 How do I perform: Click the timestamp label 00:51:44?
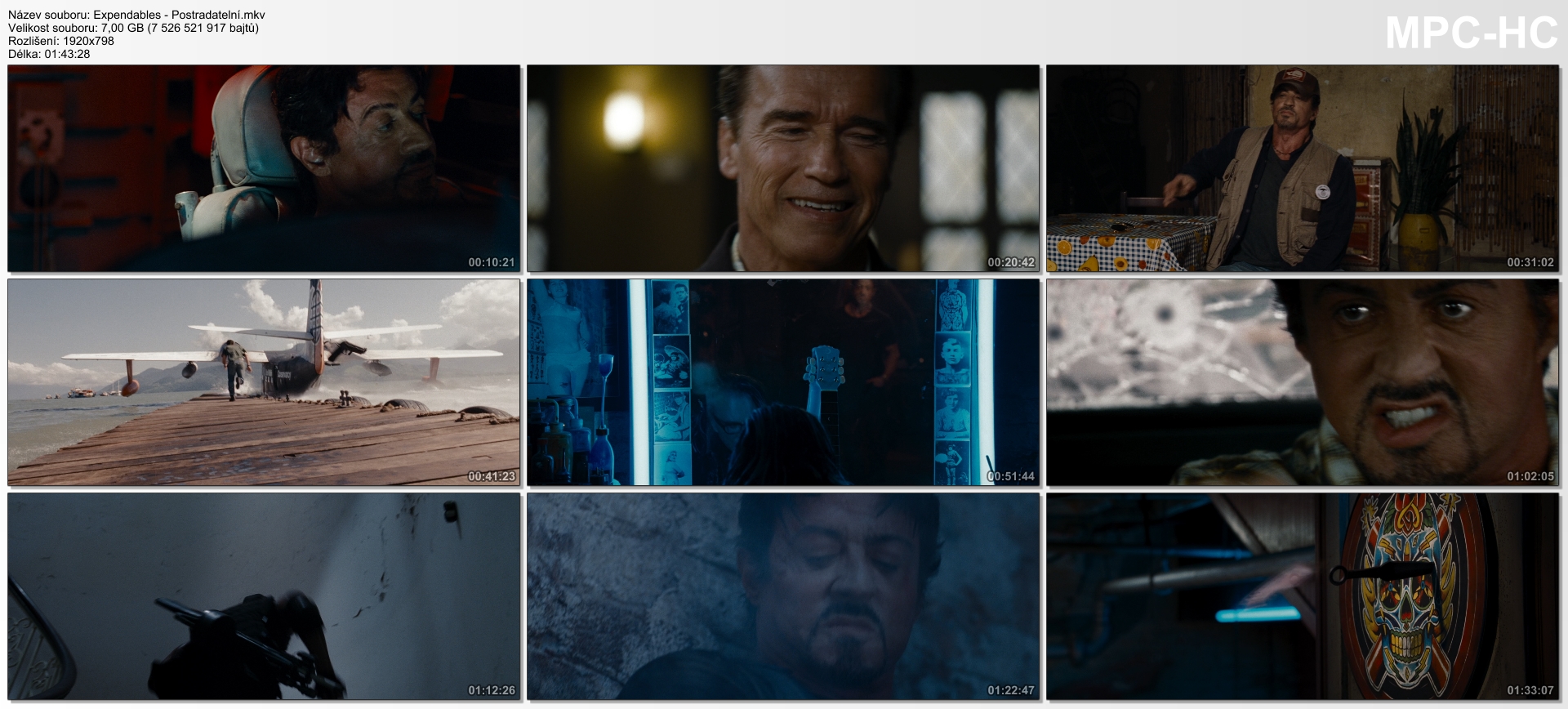tap(1011, 476)
